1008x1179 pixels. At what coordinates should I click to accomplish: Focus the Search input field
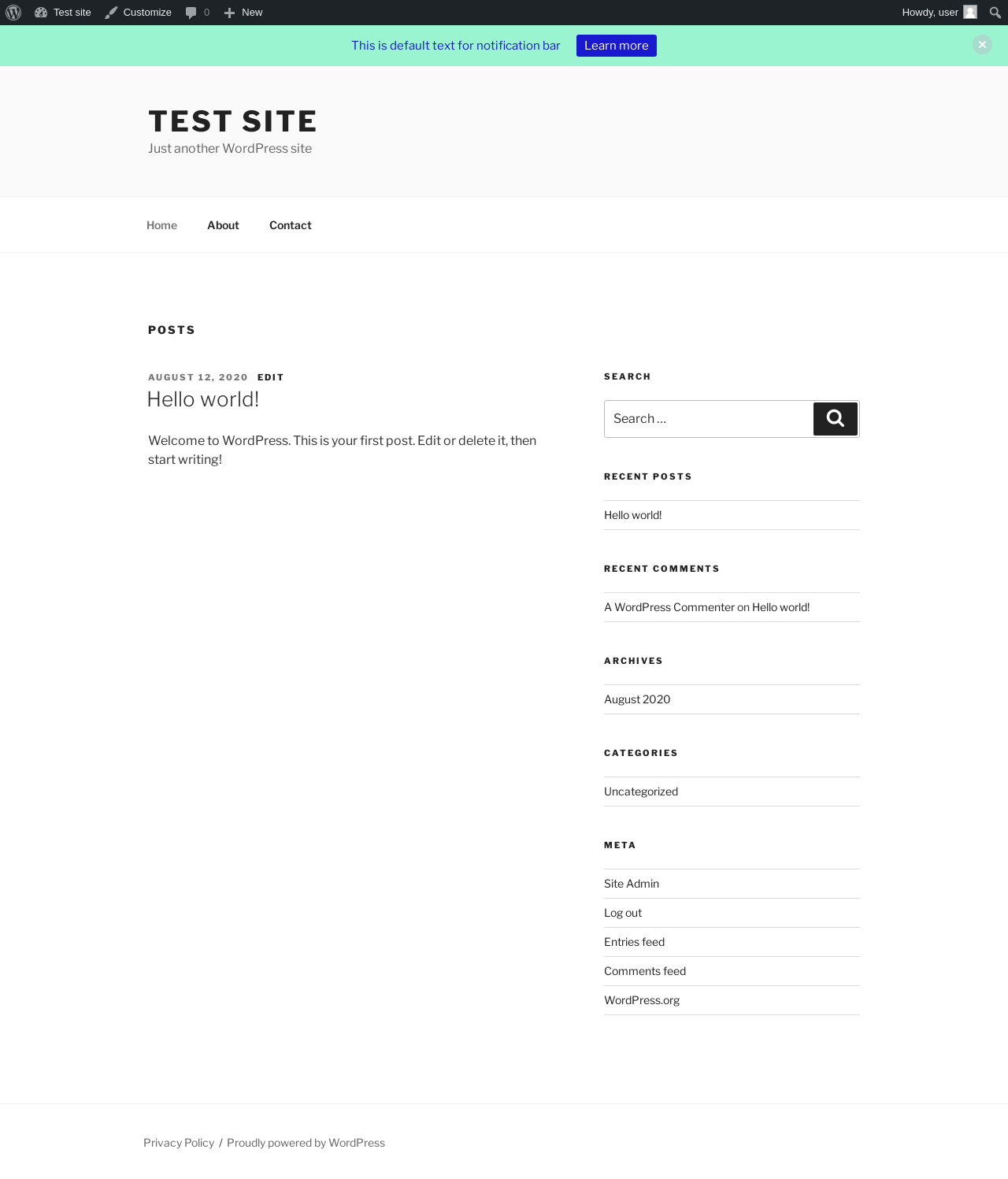tap(708, 419)
